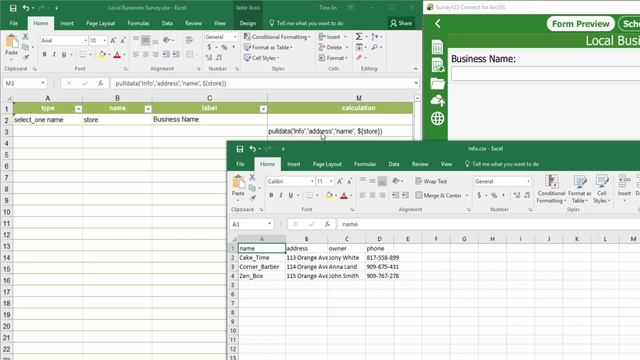Image resolution: width=640 pixels, height=360 pixels.
Task: Open filter dropdown on label column header
Action: pos(263,109)
